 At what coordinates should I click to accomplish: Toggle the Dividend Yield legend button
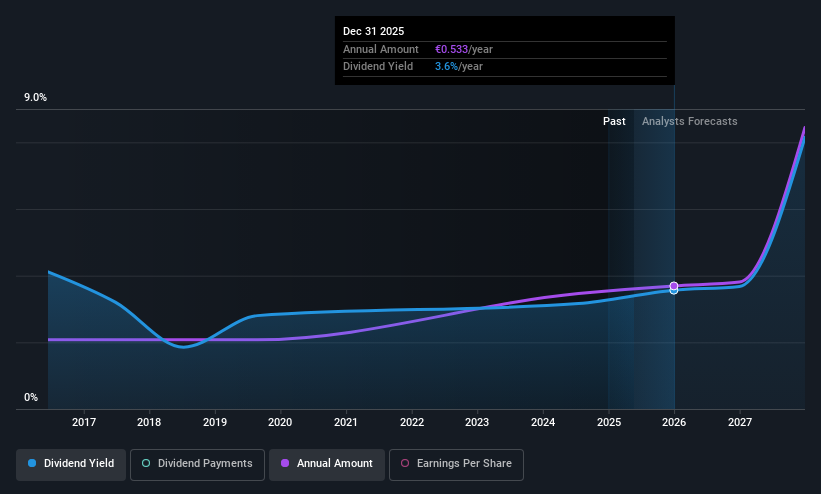71,465
